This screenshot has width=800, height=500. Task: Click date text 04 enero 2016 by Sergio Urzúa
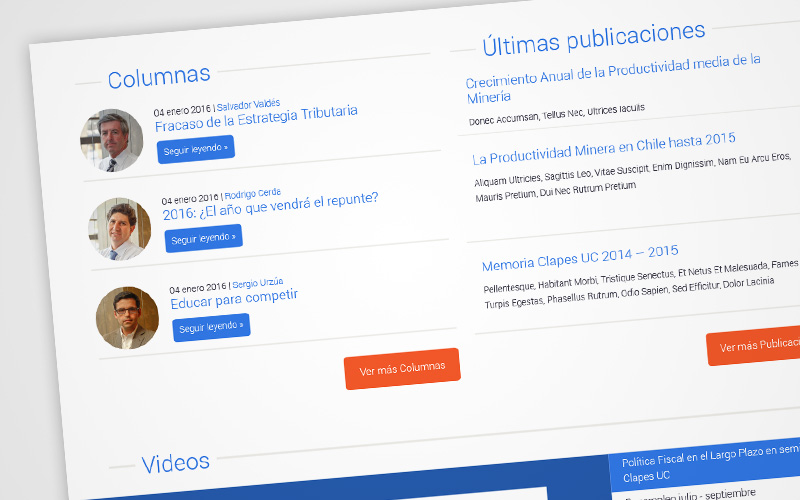198,288
